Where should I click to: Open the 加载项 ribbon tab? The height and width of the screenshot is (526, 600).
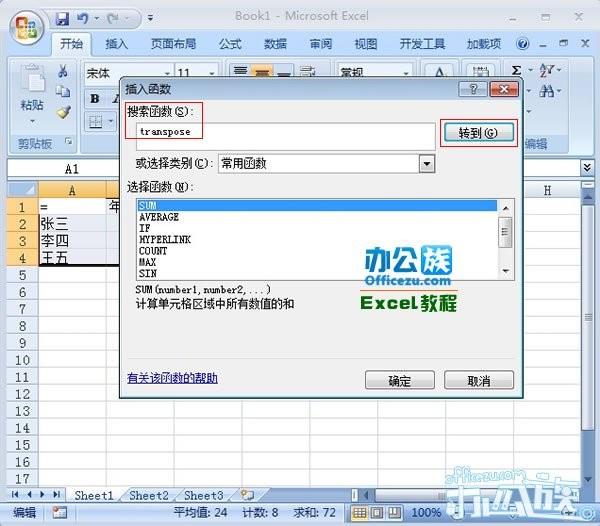(484, 44)
